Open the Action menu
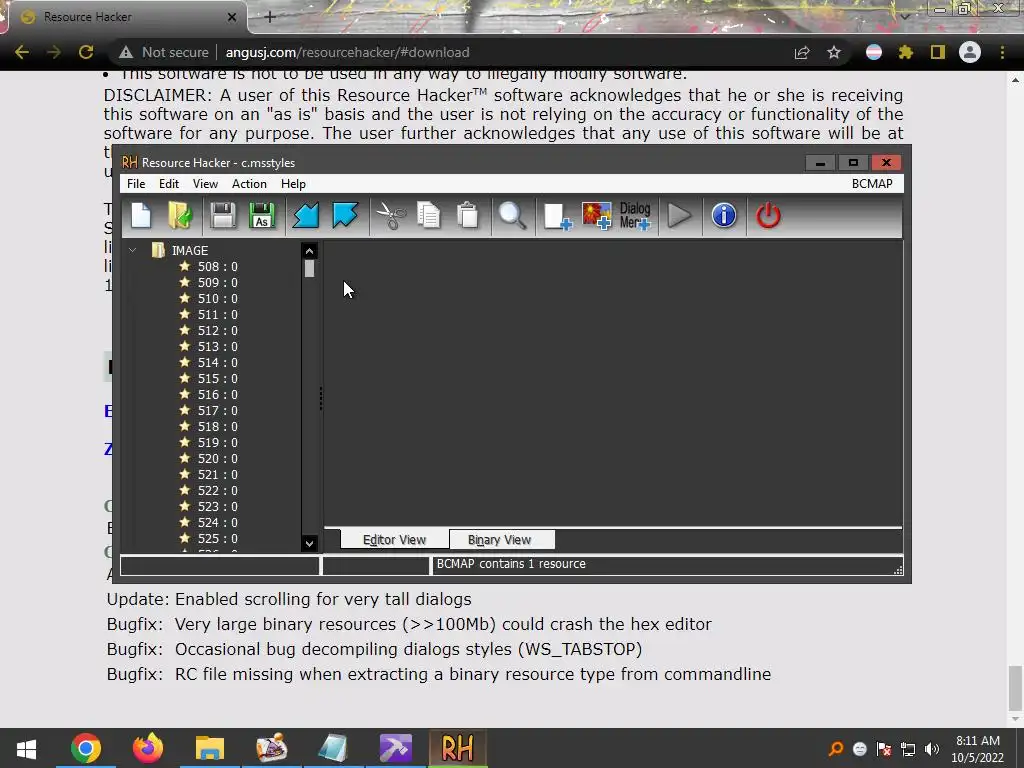 pos(249,184)
